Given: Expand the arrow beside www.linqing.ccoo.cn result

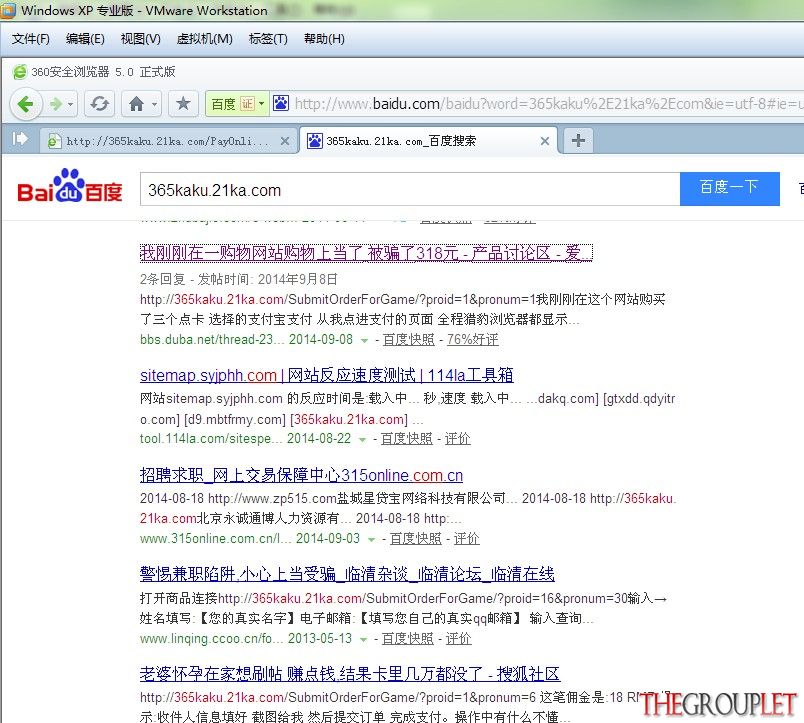Looking at the screenshot, I should click(363, 639).
